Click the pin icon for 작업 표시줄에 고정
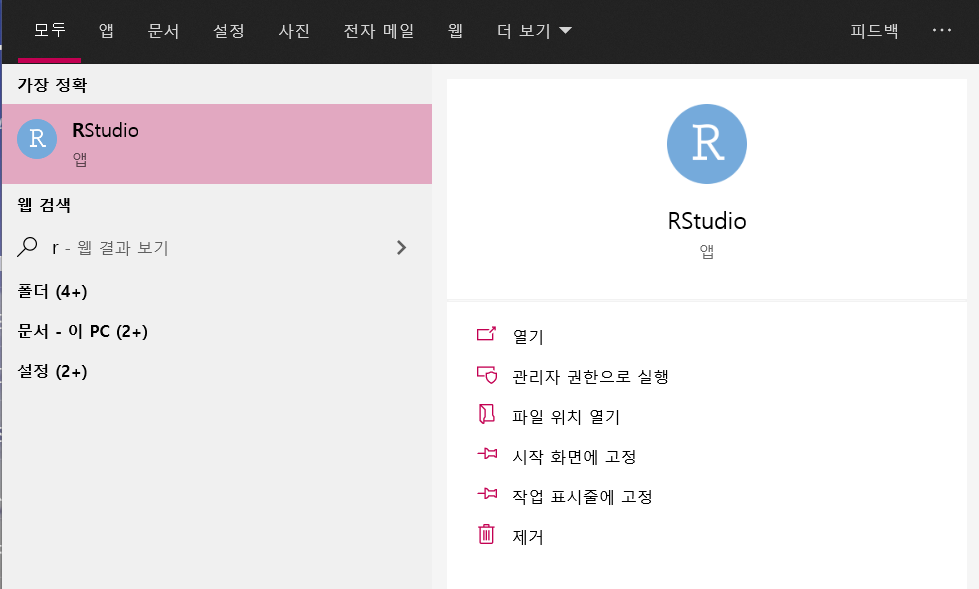 coord(487,494)
